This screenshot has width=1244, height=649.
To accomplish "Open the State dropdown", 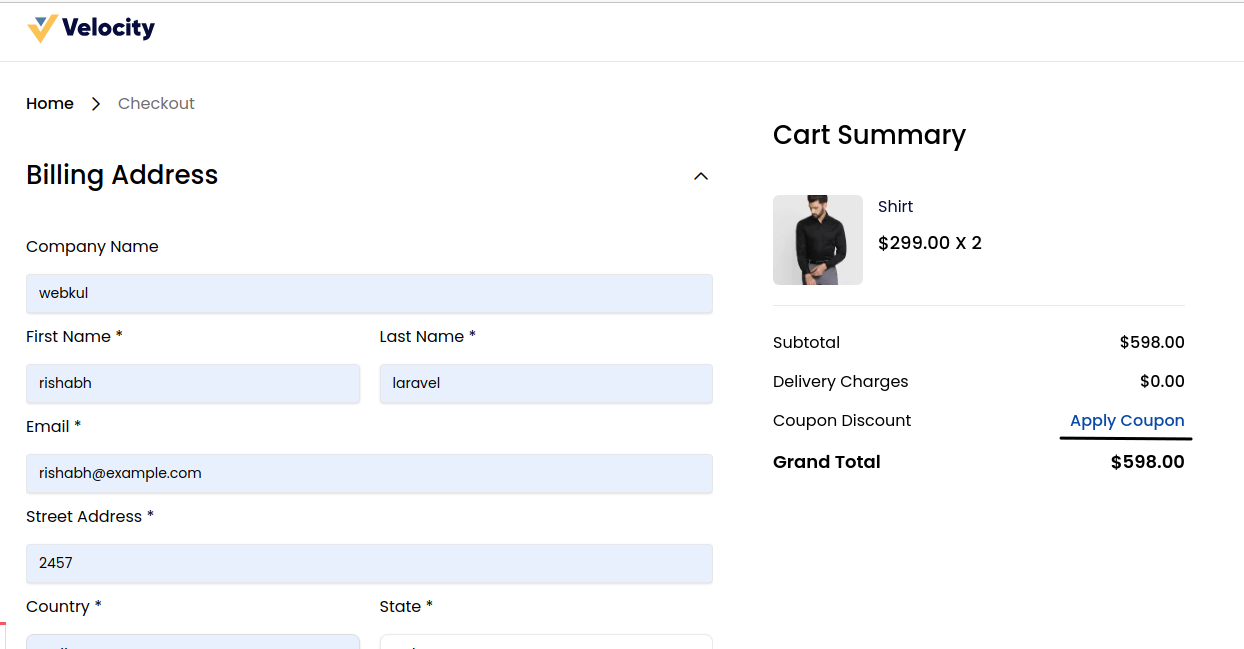I will click(x=545, y=642).
